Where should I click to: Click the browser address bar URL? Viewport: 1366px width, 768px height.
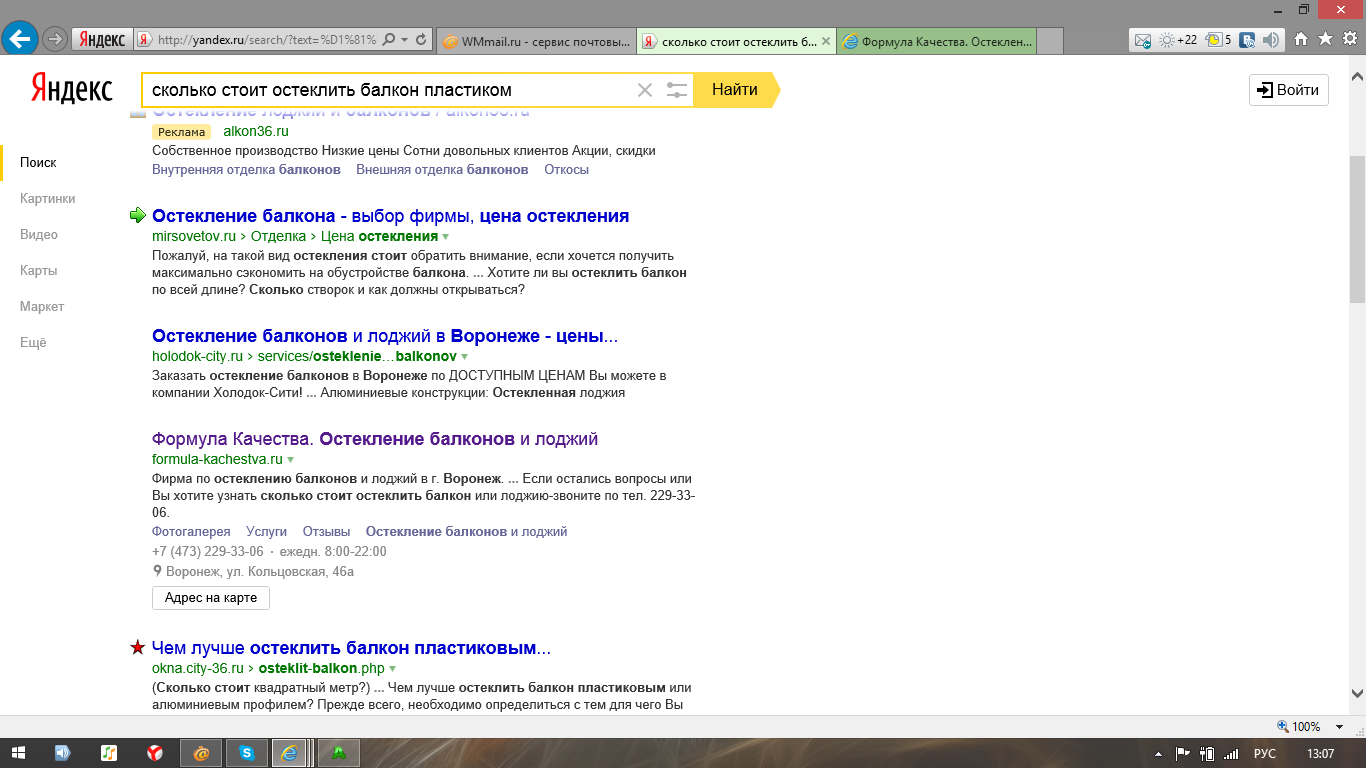(x=267, y=40)
